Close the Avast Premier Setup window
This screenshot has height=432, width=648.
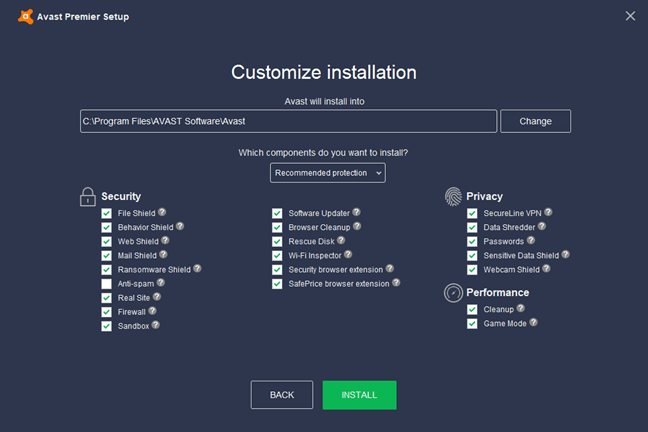[630, 16]
